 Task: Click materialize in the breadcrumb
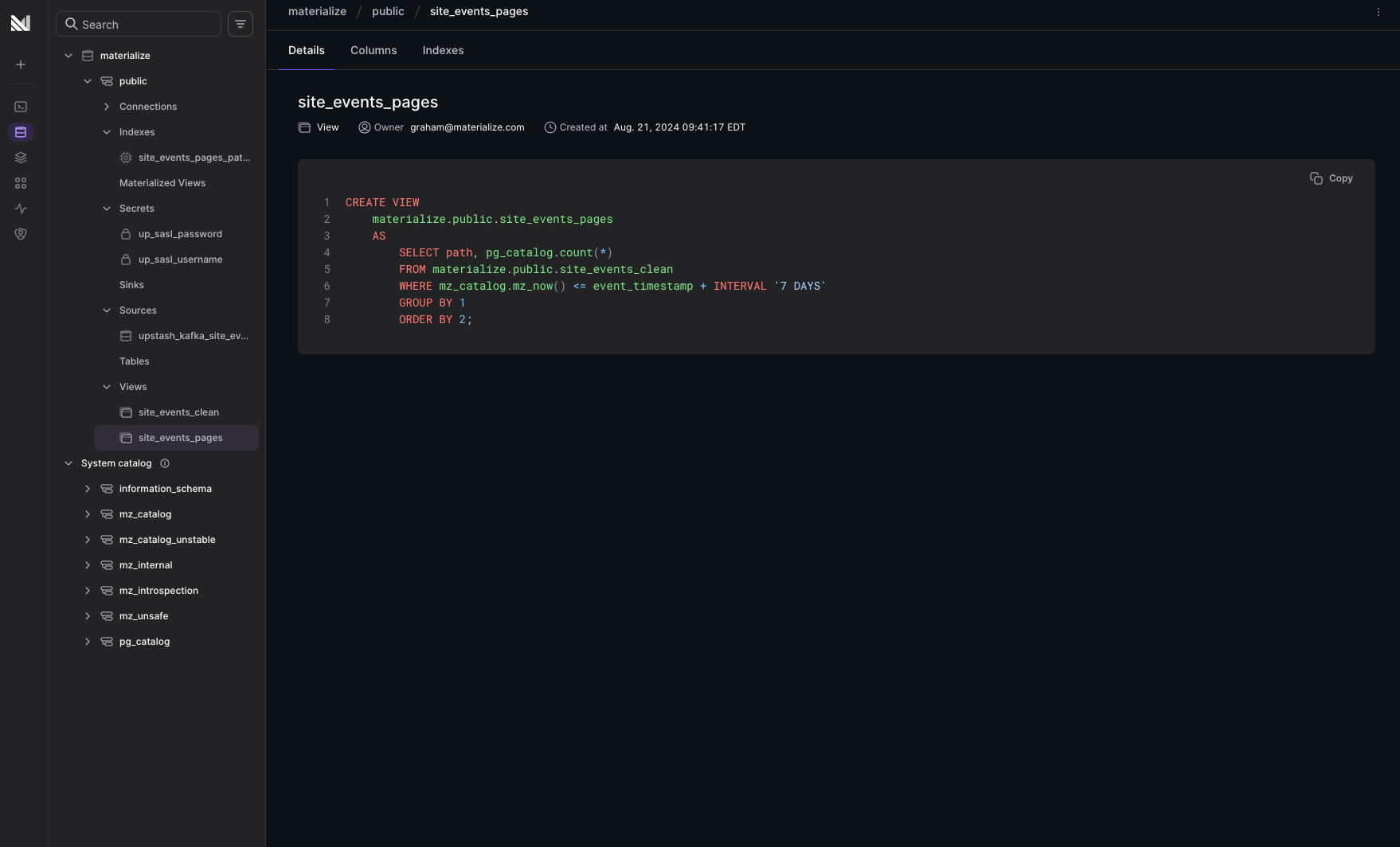coord(317,11)
